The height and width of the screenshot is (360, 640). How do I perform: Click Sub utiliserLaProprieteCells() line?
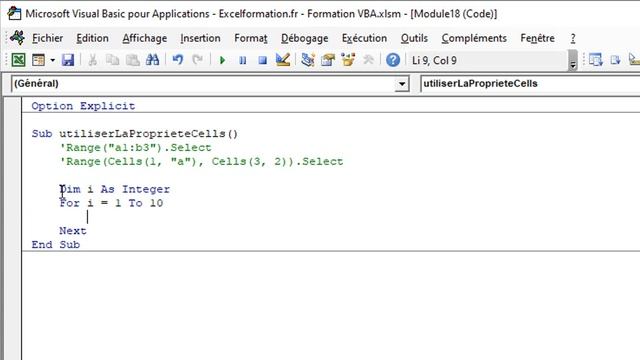point(135,133)
